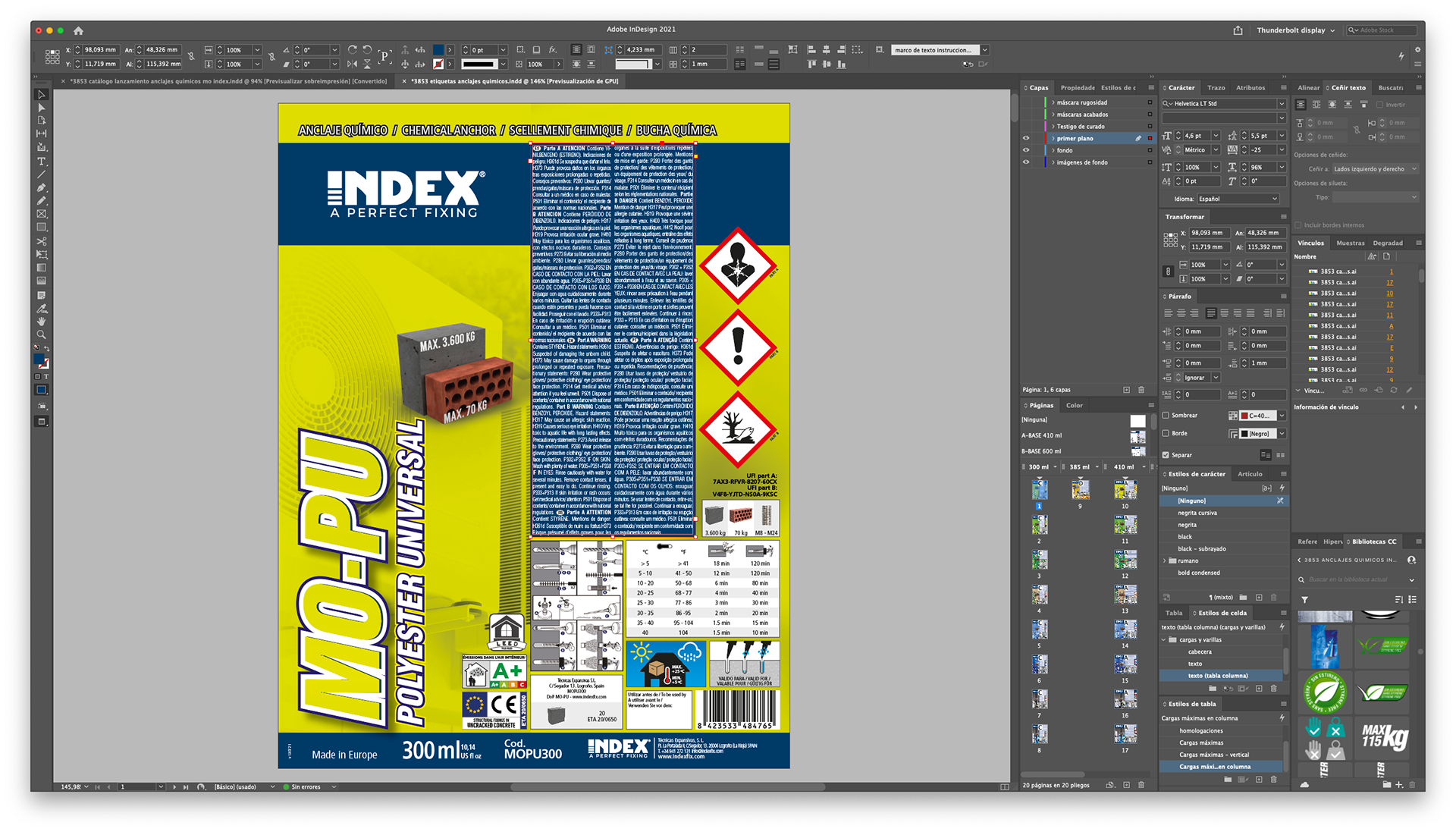This screenshot has width=1456, height=832.
Task: Select the Direct Selection tool
Action: 42,108
